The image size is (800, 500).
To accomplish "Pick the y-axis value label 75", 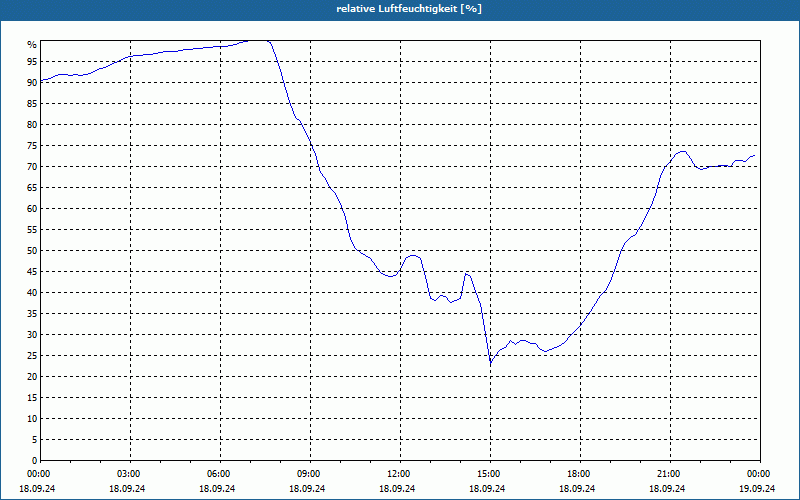I will click(x=32, y=145).
